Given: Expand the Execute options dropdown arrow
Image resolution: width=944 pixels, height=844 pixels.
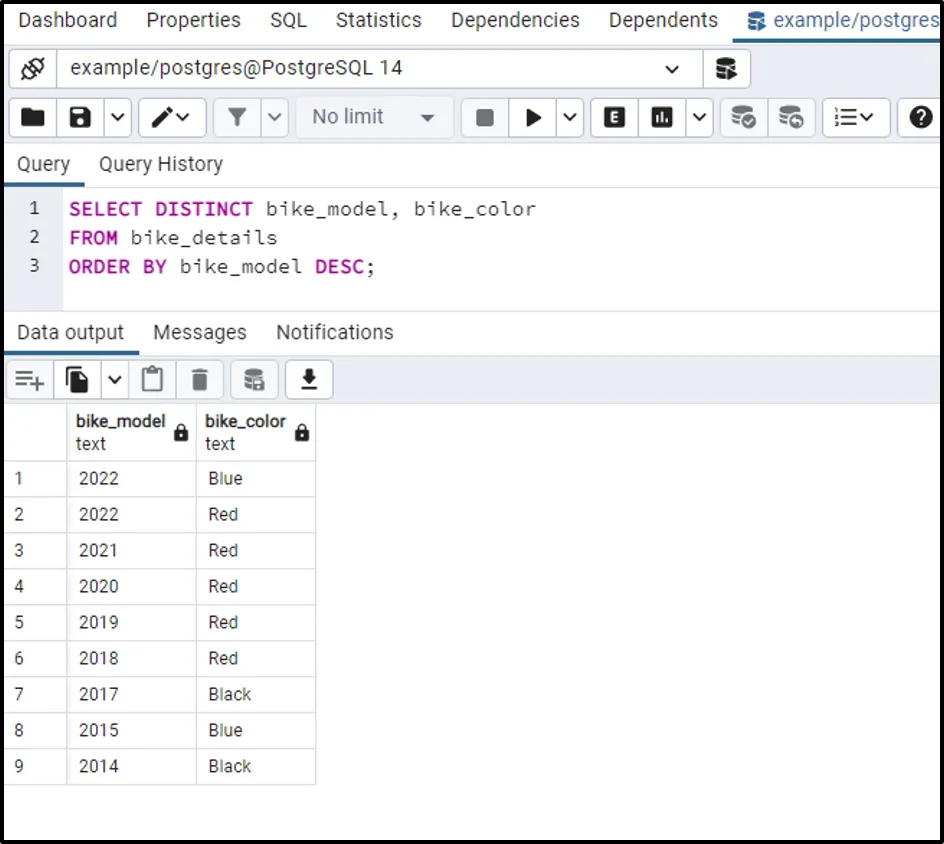Looking at the screenshot, I should coord(570,118).
